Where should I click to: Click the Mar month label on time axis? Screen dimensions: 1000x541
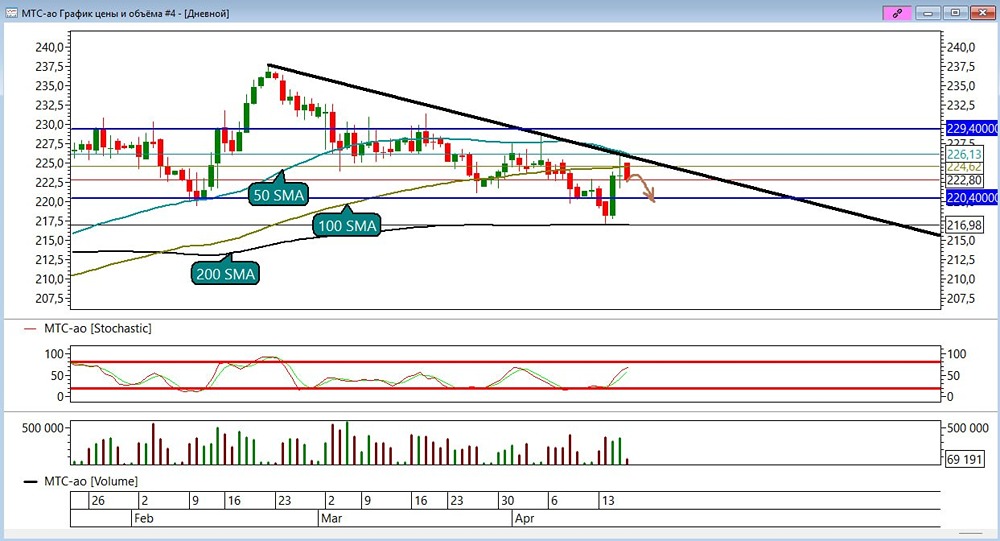(331, 518)
